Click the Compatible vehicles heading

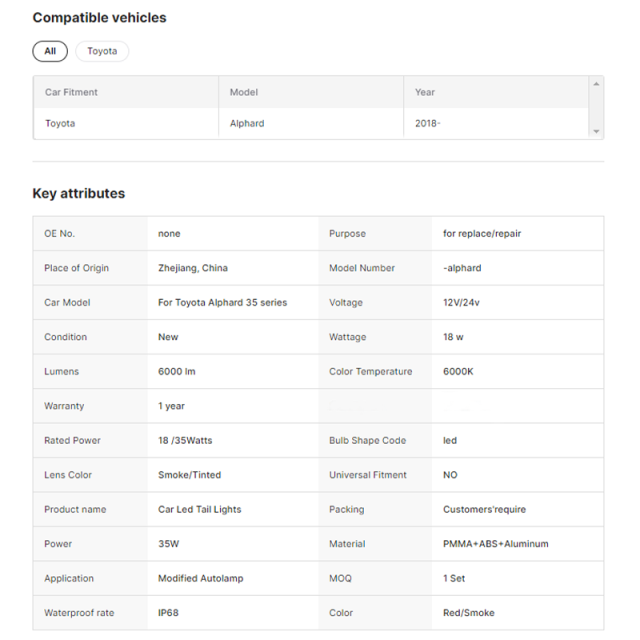pos(100,18)
